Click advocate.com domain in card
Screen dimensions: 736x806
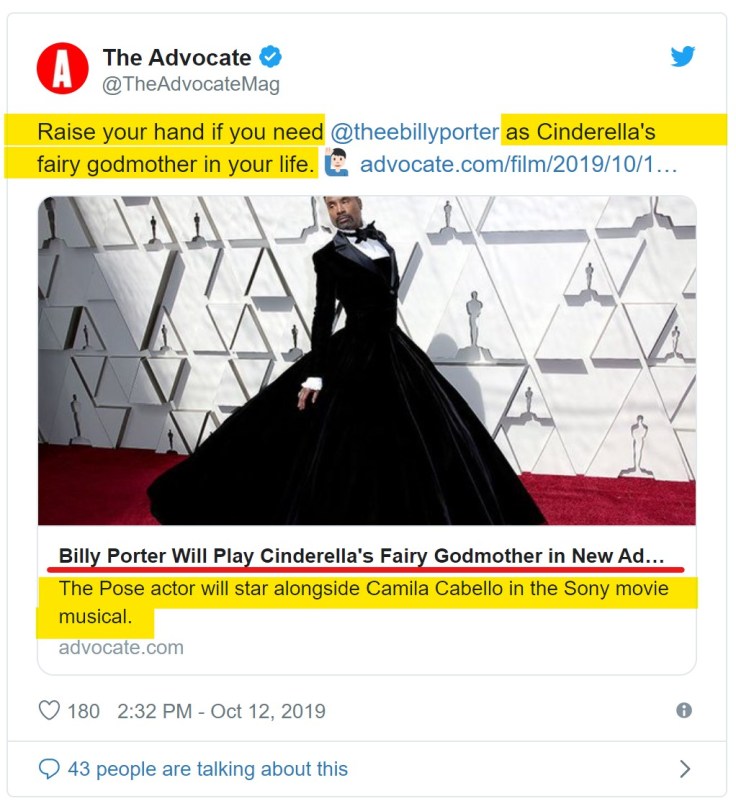pos(121,647)
